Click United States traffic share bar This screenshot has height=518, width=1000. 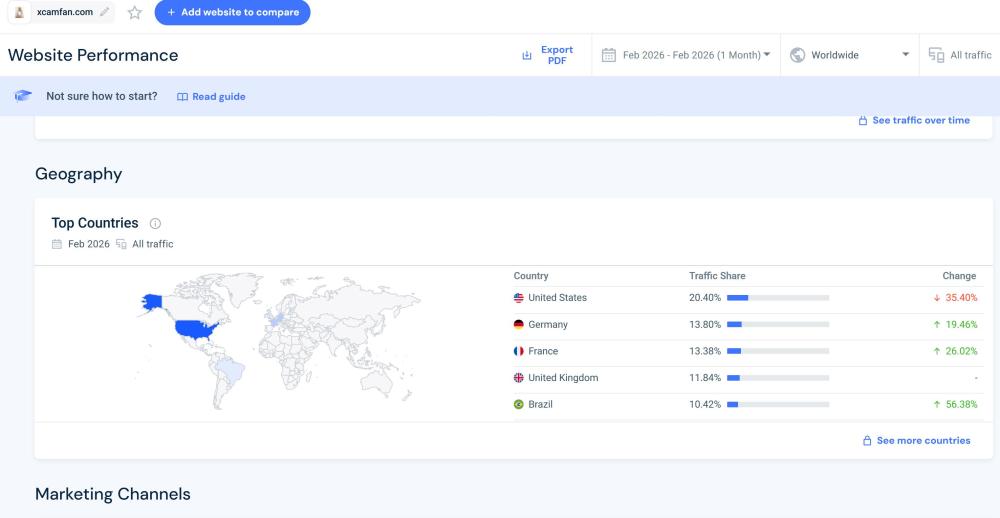tap(778, 298)
